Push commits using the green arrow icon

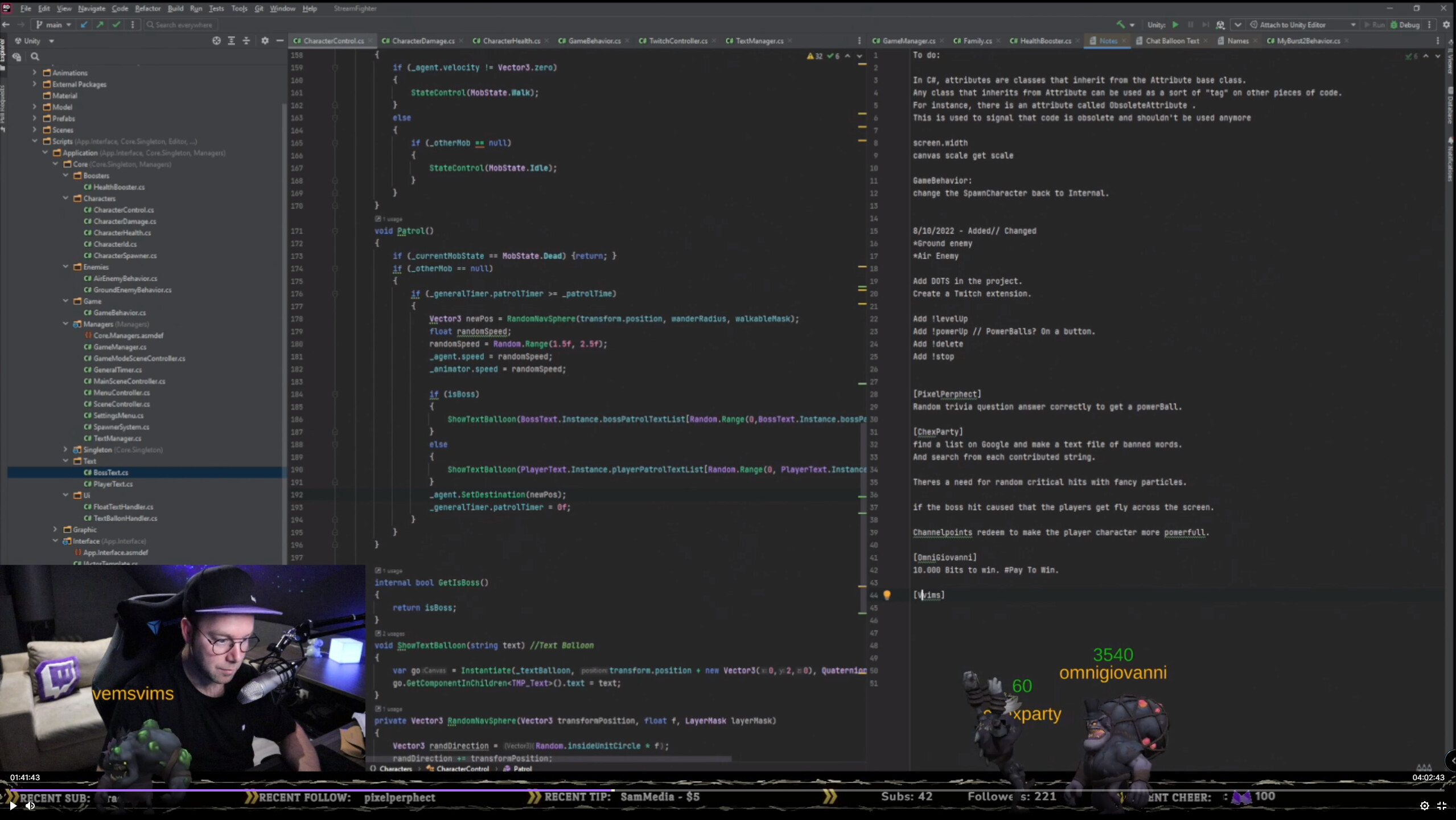(x=100, y=24)
